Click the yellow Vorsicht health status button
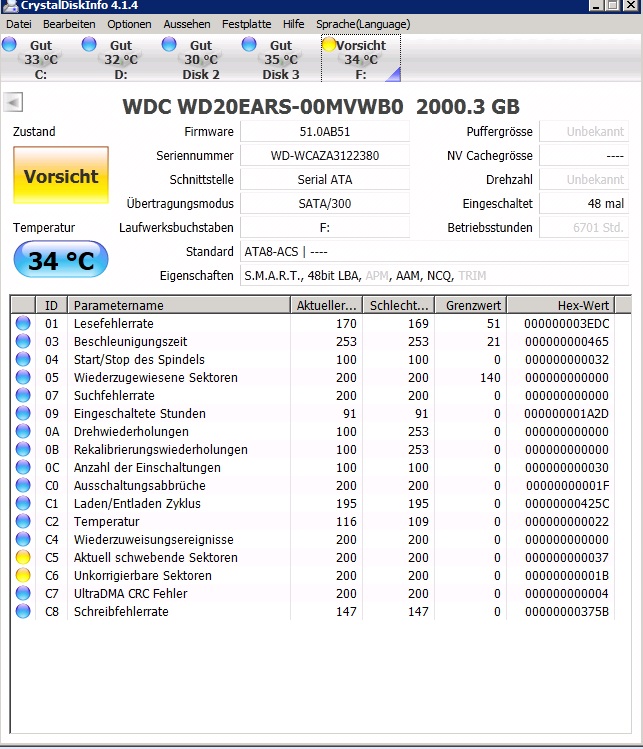 [61, 175]
